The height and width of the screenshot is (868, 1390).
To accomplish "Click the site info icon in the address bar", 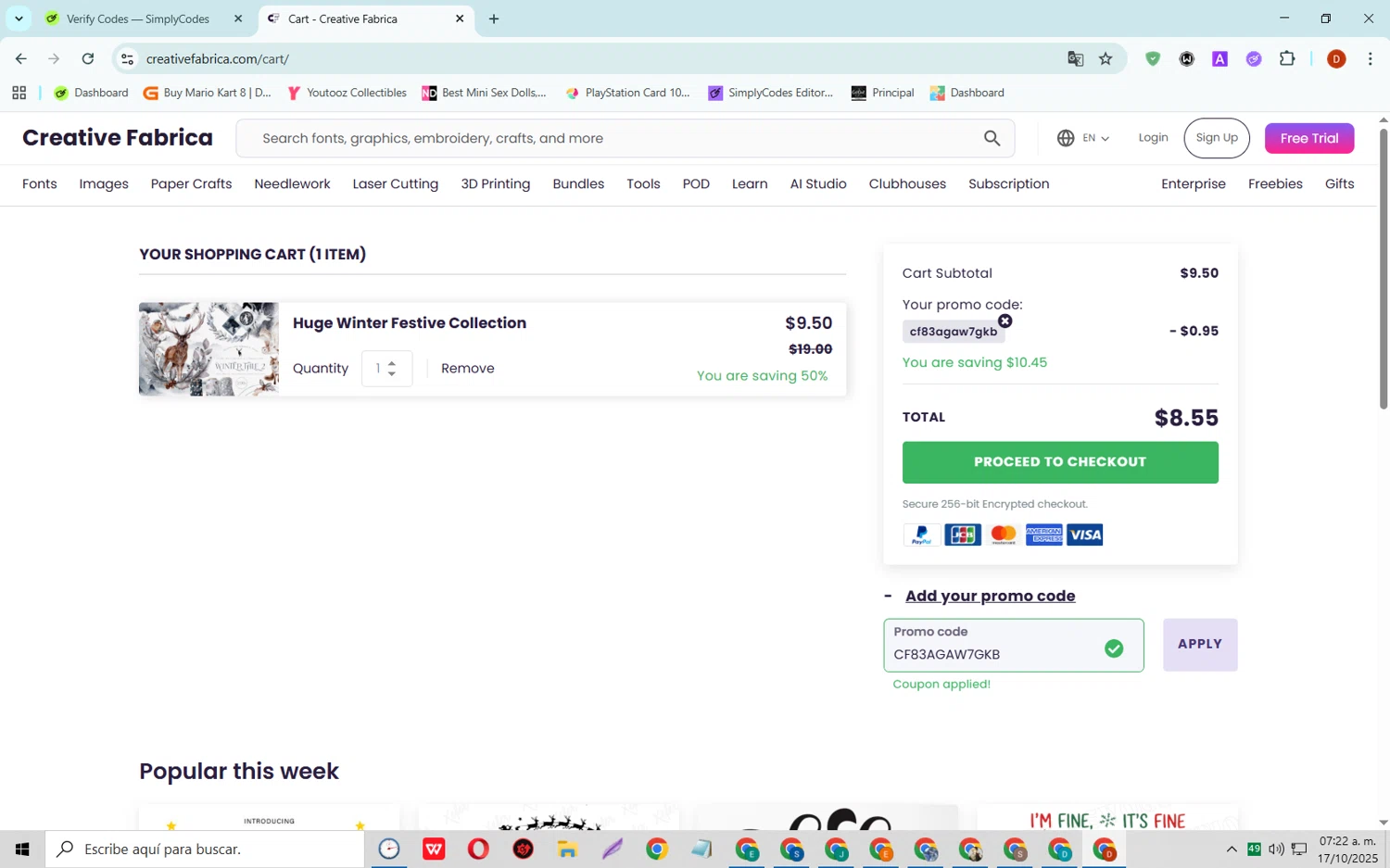I will click(x=128, y=58).
